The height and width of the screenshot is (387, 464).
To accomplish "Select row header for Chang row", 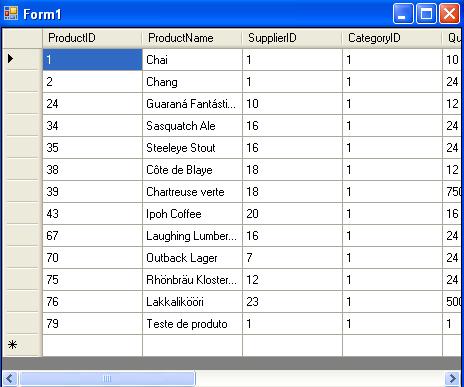I will click(x=22, y=81).
